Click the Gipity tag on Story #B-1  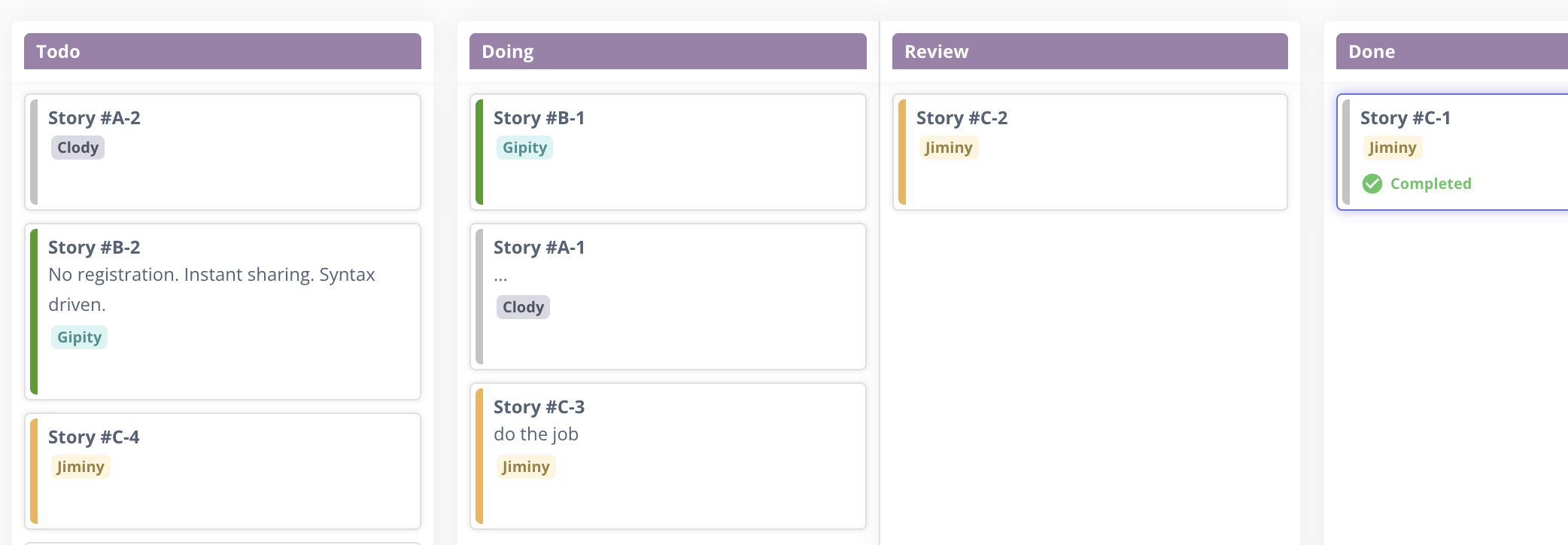(525, 148)
